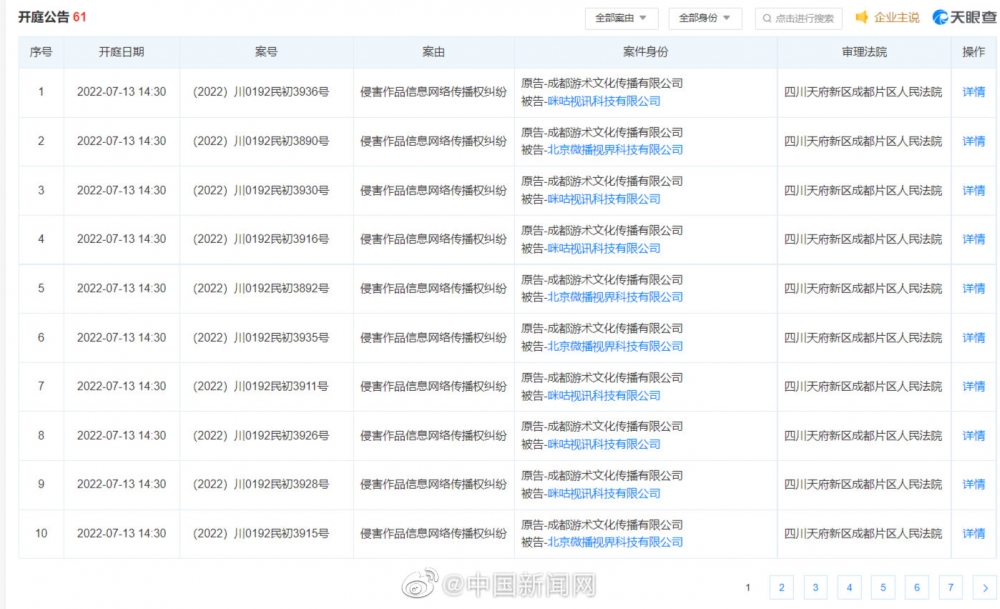Click the 开庭日期 column header
Viewport: 1000px width, 609px height.
point(121,52)
